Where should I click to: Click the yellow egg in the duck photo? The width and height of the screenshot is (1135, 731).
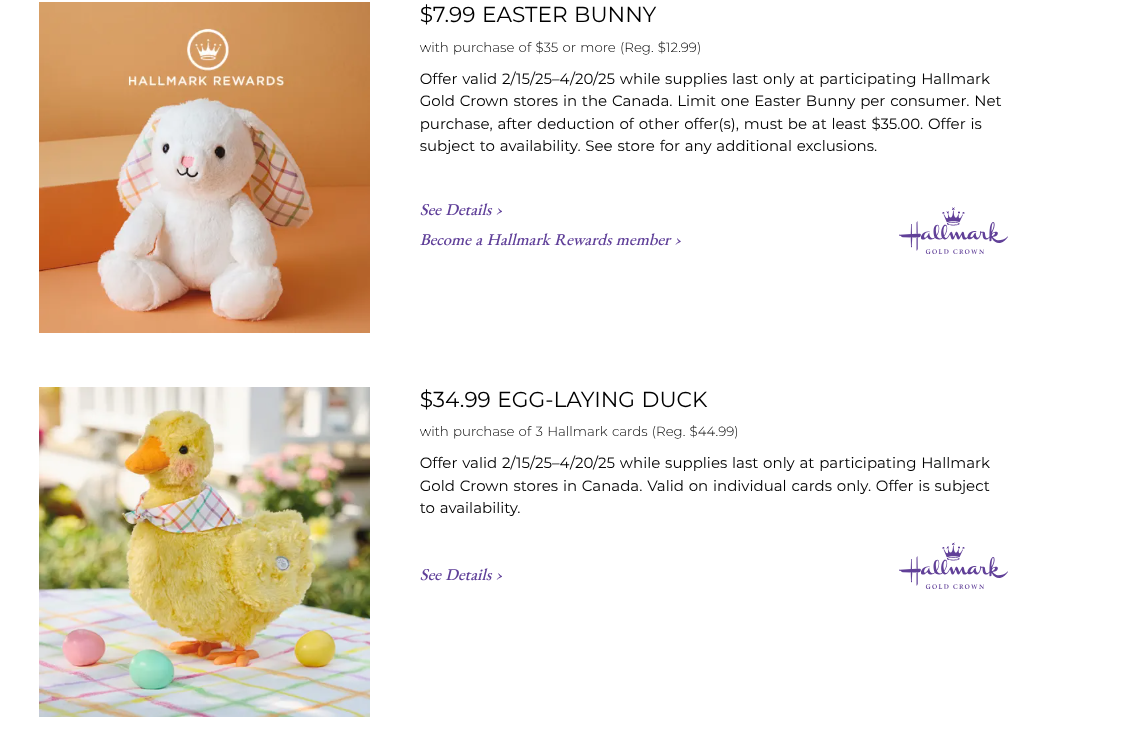coord(315,648)
